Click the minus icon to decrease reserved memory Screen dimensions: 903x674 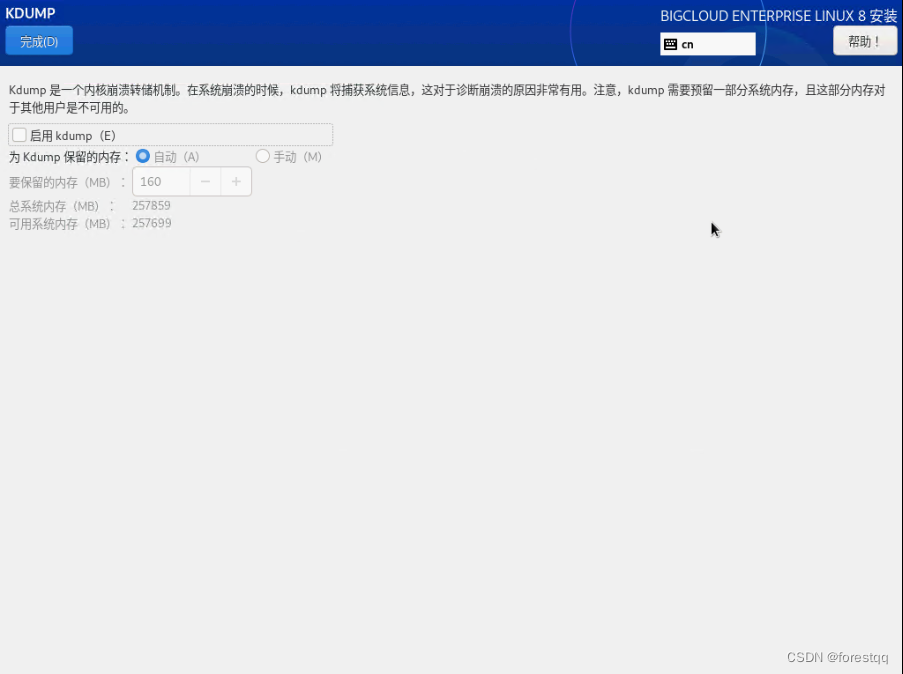click(206, 182)
